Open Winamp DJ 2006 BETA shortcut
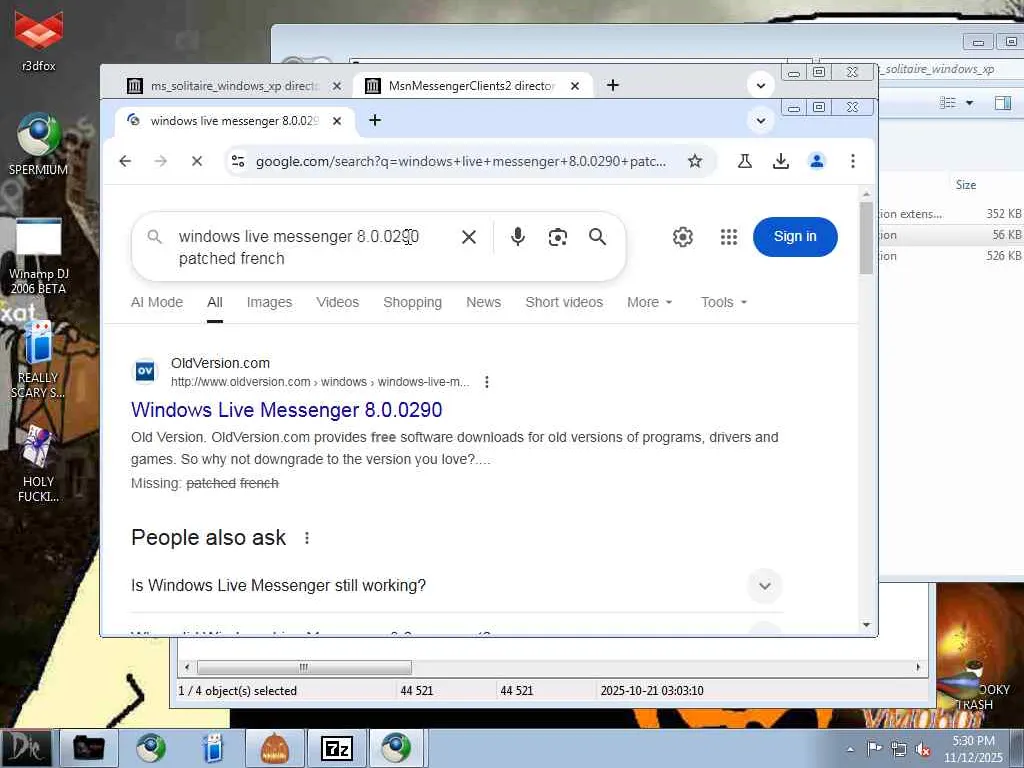 pyautogui.click(x=39, y=256)
